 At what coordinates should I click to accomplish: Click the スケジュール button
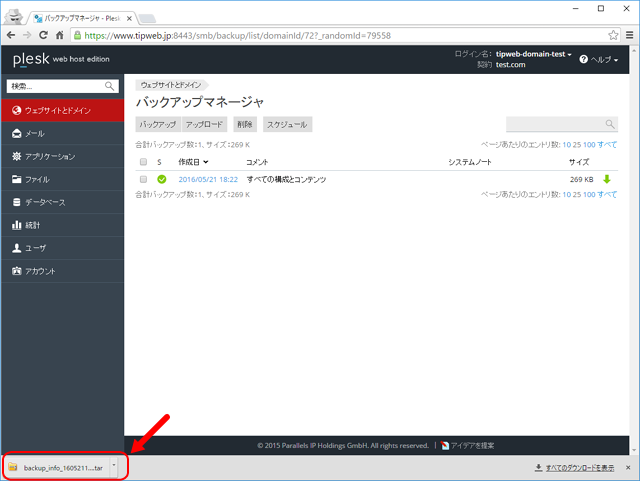[x=287, y=125]
